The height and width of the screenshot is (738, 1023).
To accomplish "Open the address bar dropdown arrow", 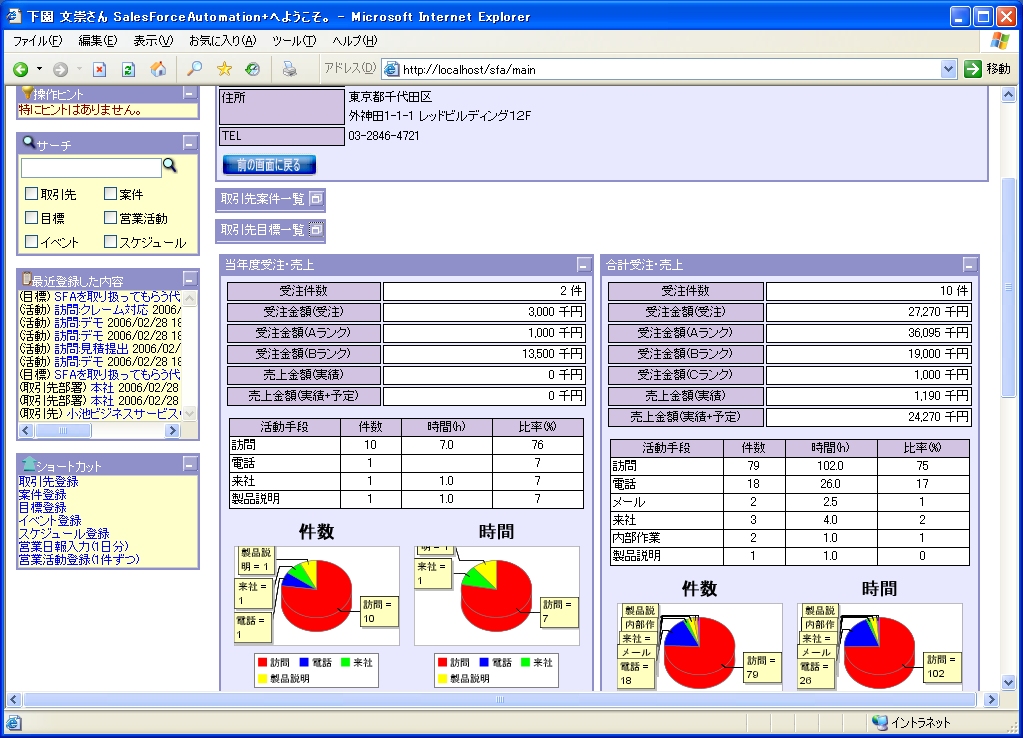I will pos(948,69).
